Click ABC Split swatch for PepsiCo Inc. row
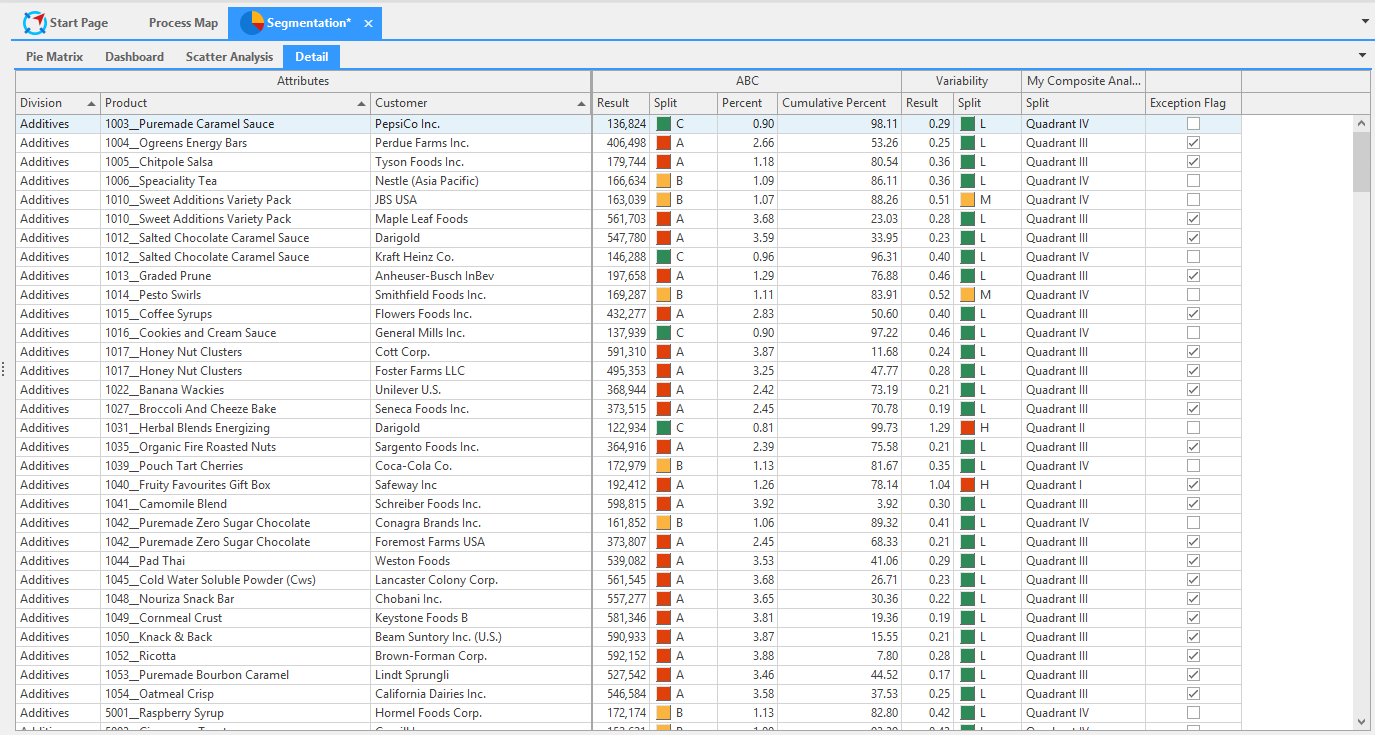The image size is (1375, 735). click(663, 124)
